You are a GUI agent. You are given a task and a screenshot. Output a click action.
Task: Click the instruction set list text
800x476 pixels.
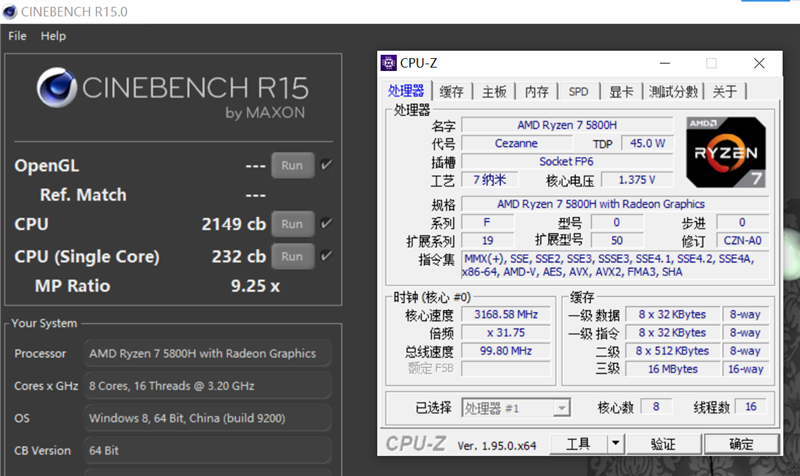(x=609, y=265)
